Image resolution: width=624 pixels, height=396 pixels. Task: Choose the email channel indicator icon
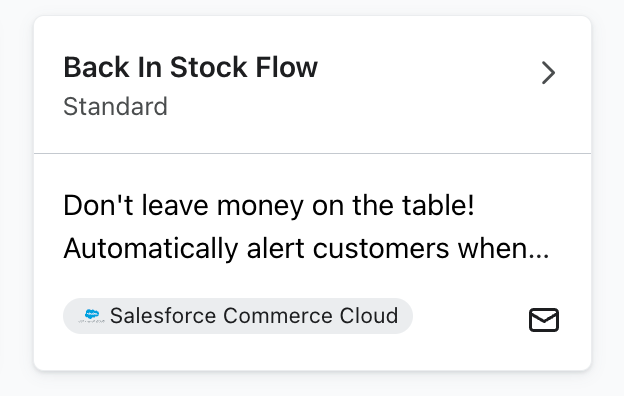pos(544,320)
